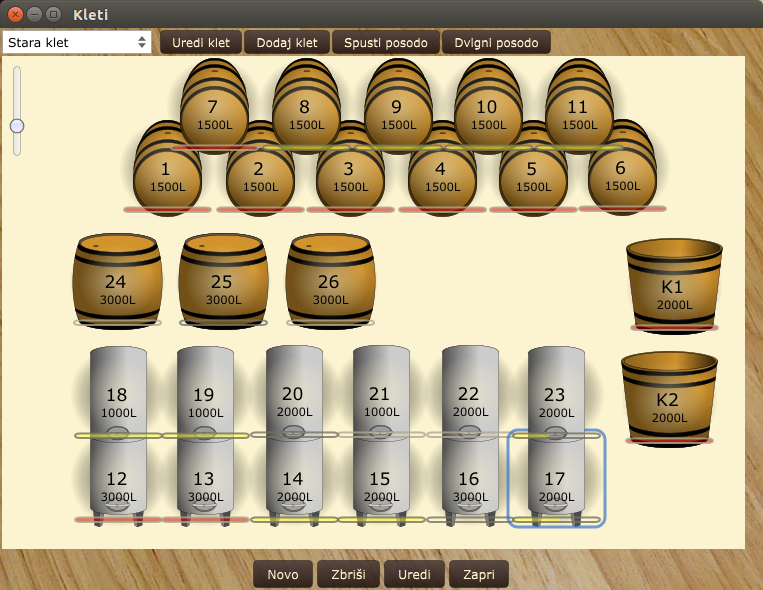763x590 pixels.
Task: Click the Zbriši button
Action: 348,574
